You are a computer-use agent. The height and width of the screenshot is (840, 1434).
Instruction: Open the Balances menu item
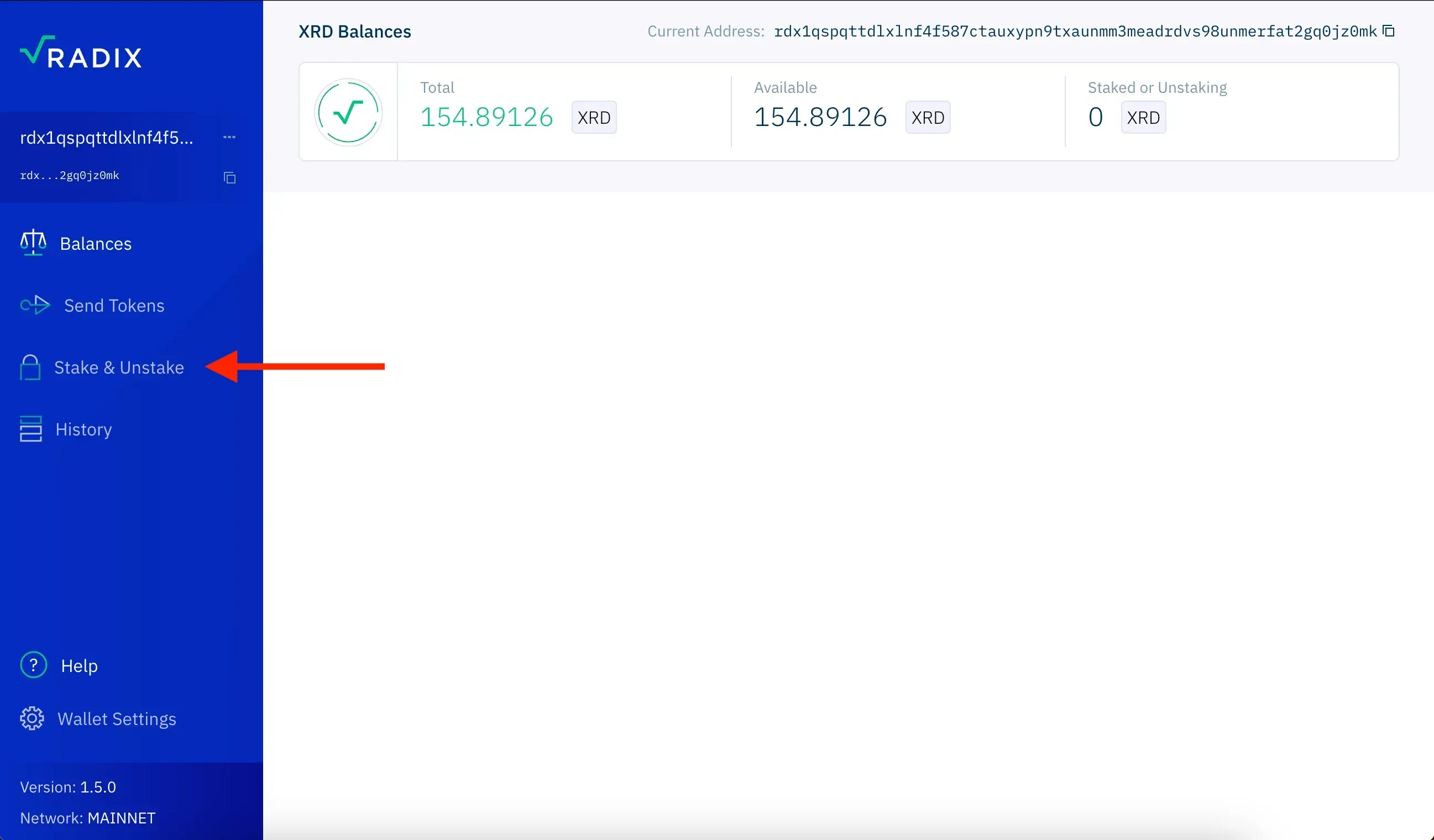[96, 243]
